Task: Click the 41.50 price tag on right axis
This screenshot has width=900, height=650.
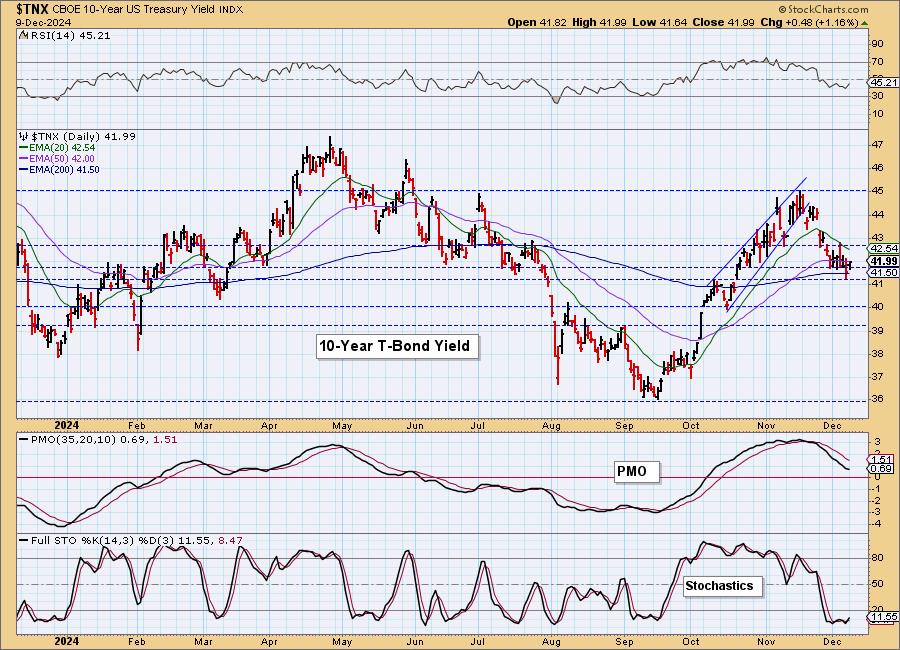Action: pos(884,272)
